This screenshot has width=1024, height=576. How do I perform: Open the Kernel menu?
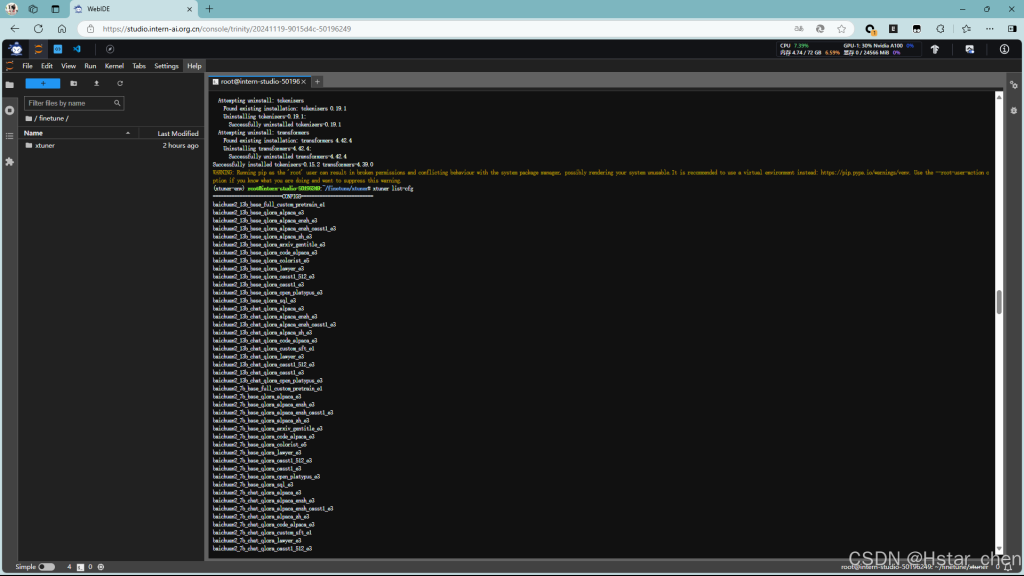coord(114,66)
